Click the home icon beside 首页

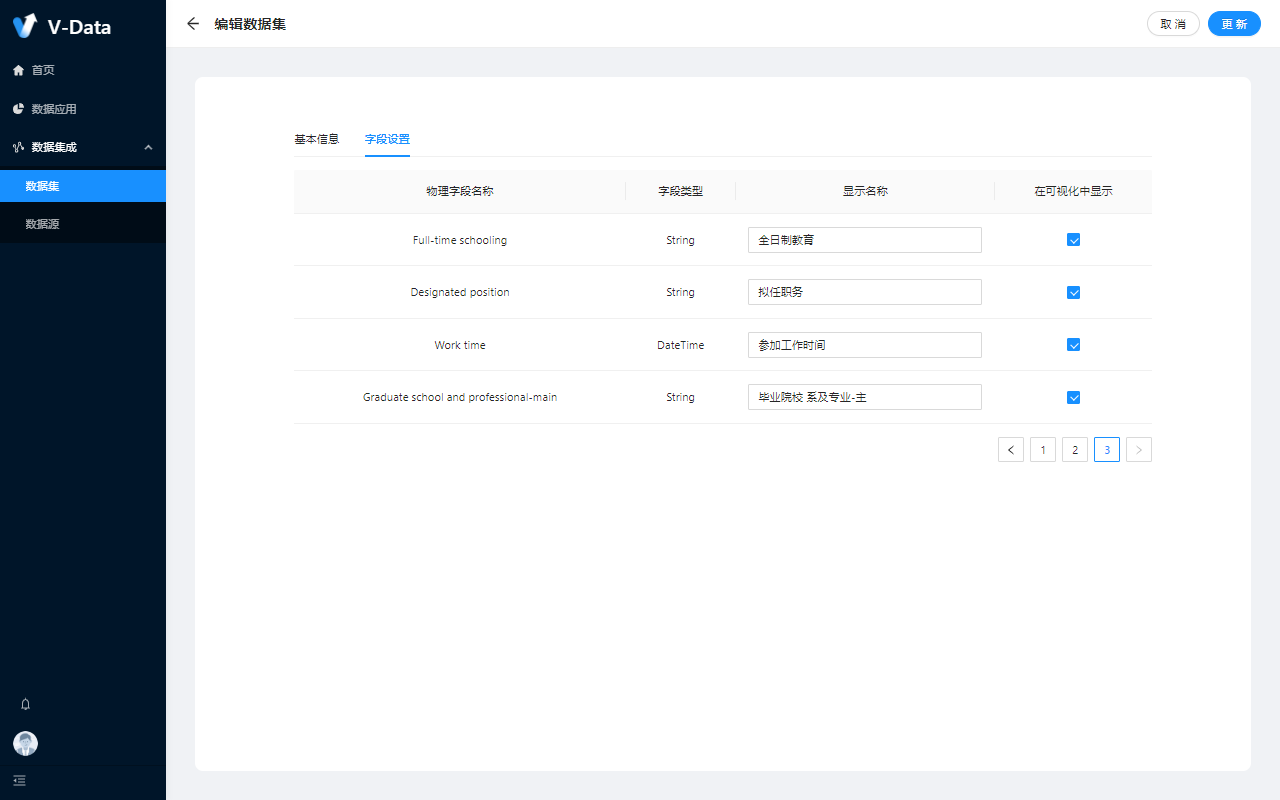pos(18,70)
